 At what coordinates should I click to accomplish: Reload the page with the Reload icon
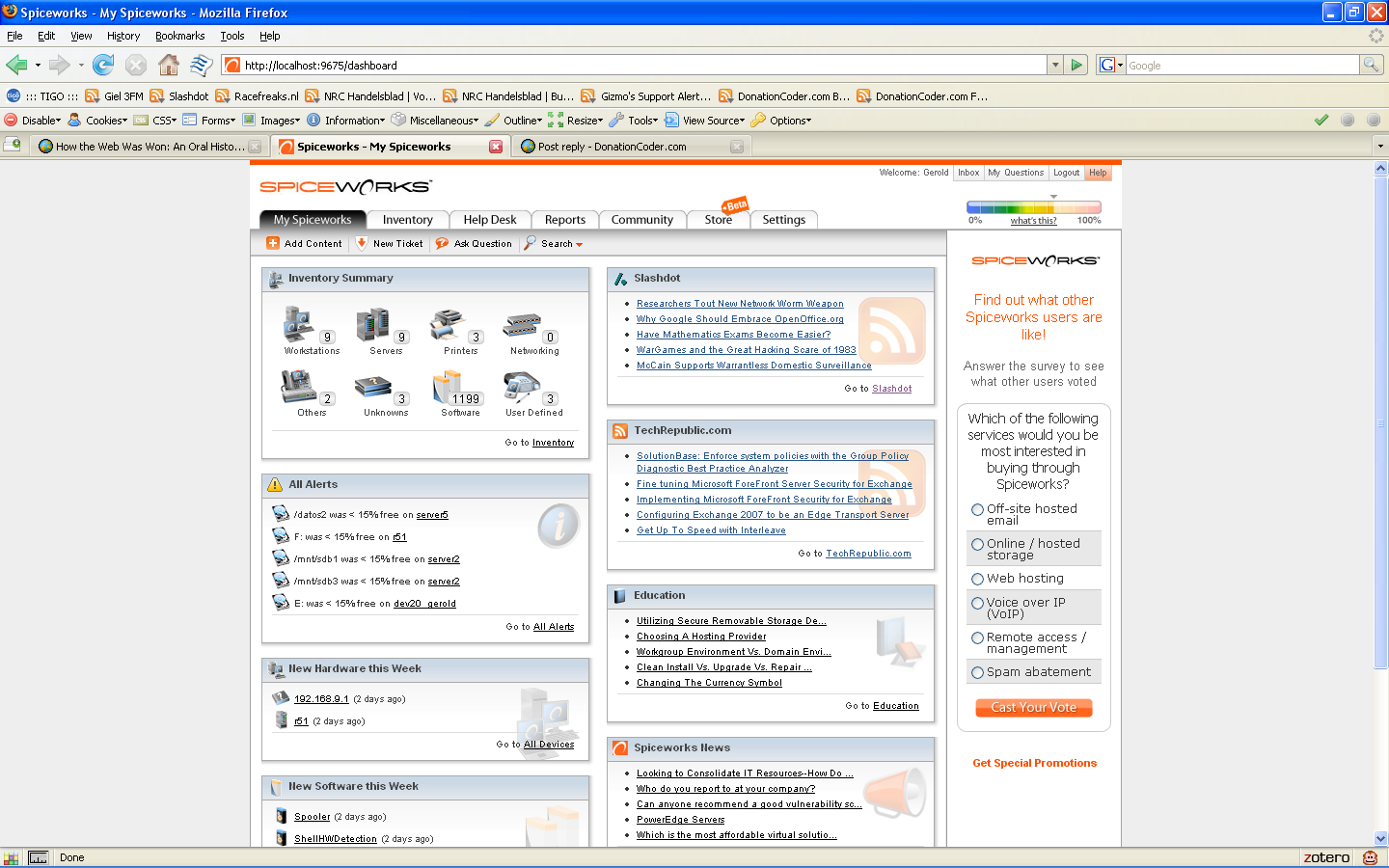point(103,65)
